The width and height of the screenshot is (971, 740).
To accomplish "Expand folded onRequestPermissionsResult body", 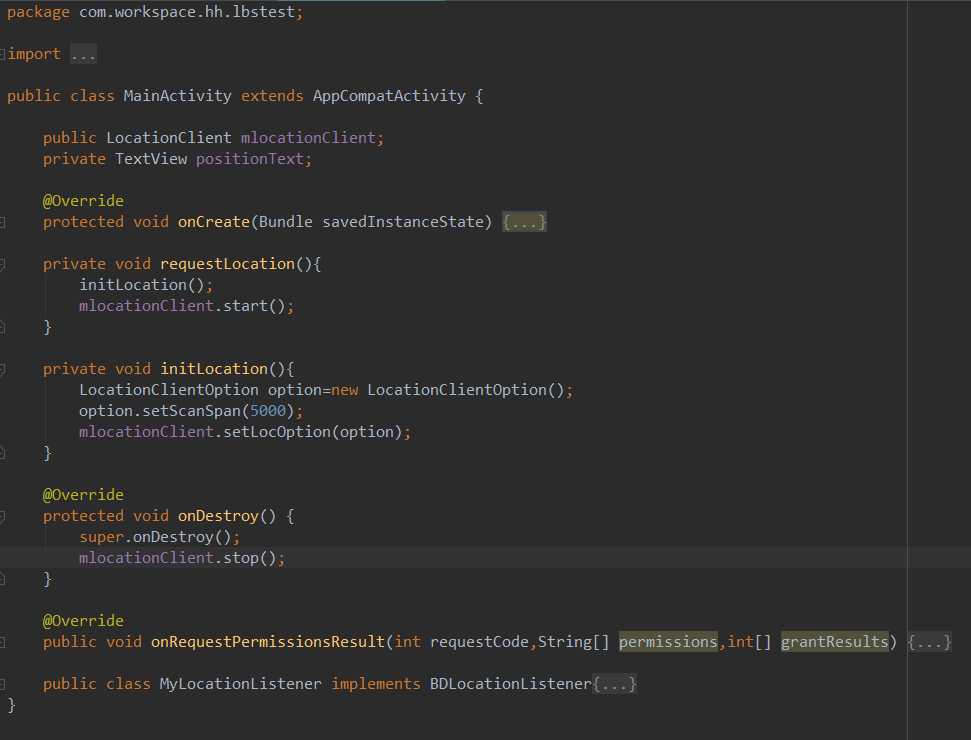I will 929,642.
